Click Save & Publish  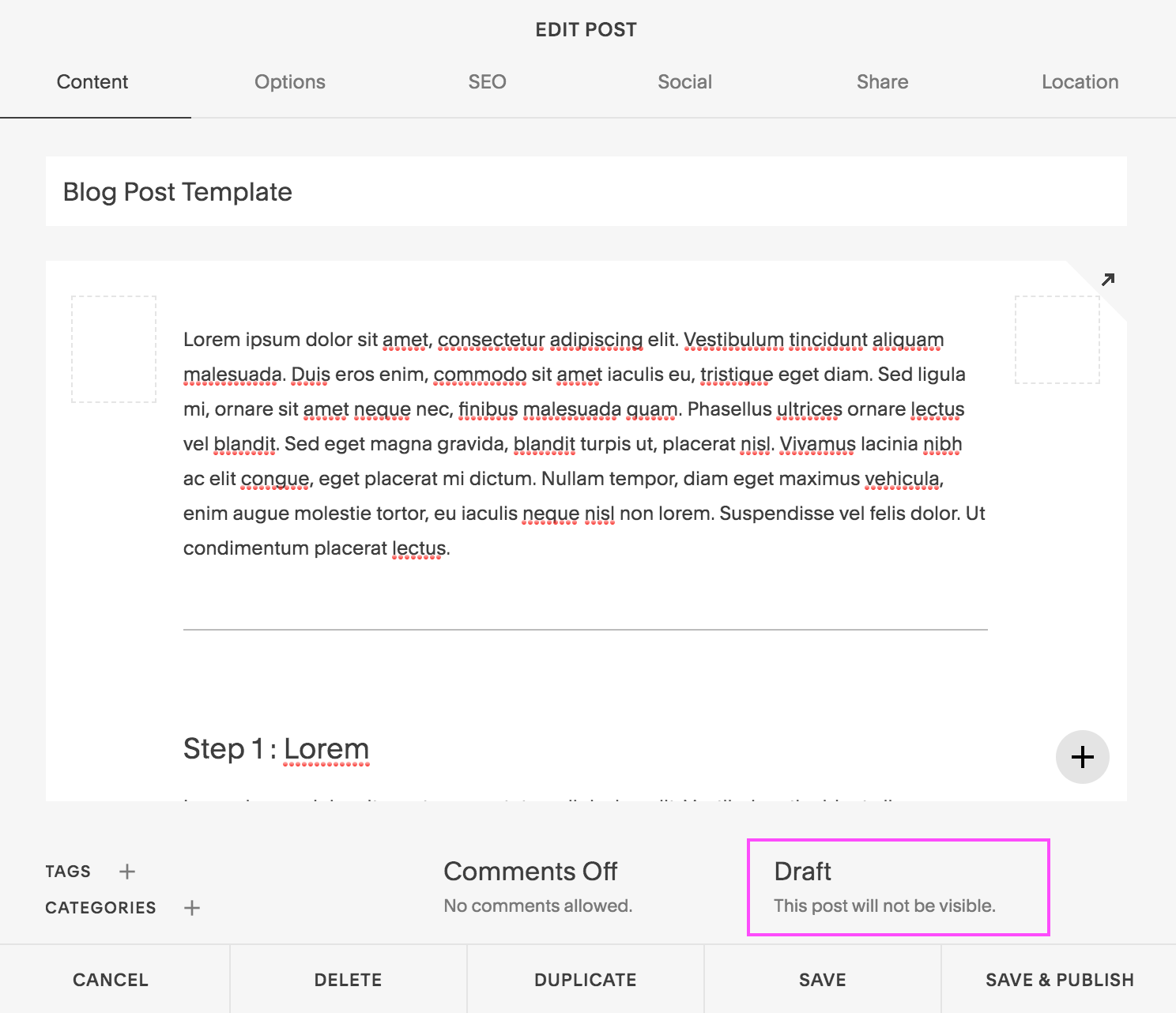(x=1058, y=979)
